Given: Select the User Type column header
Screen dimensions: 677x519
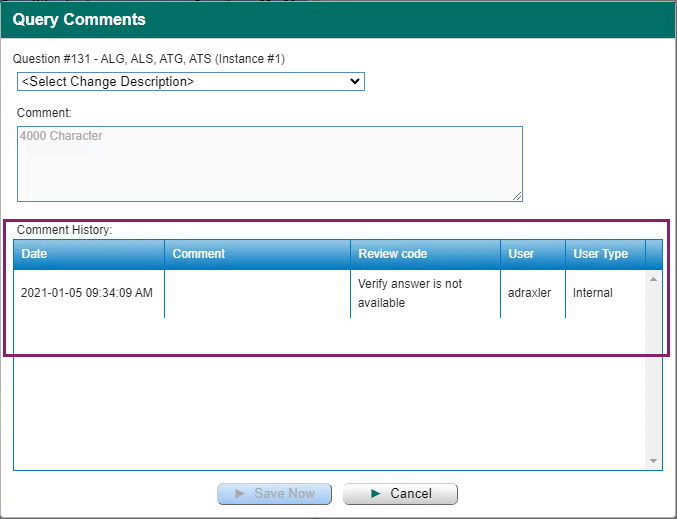Looking at the screenshot, I should 605,254.
